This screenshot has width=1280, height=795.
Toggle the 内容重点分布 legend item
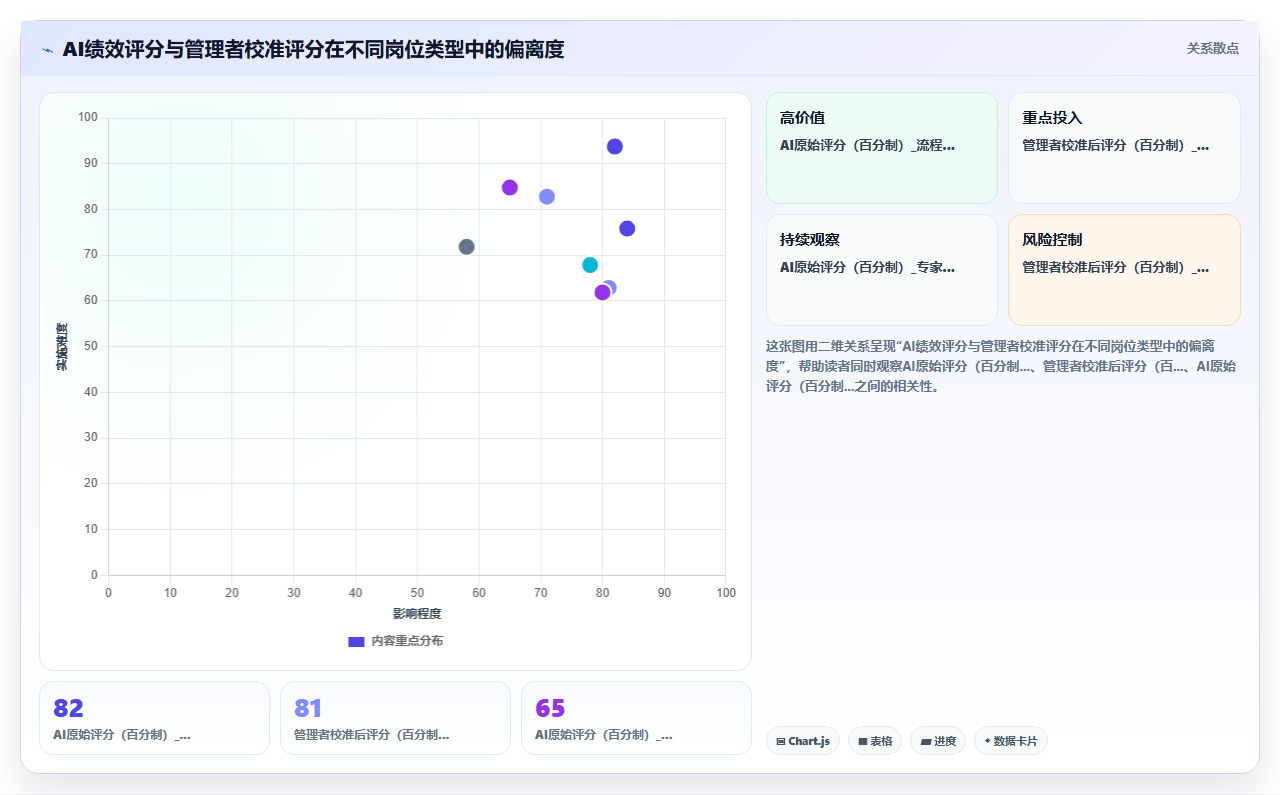tap(396, 641)
